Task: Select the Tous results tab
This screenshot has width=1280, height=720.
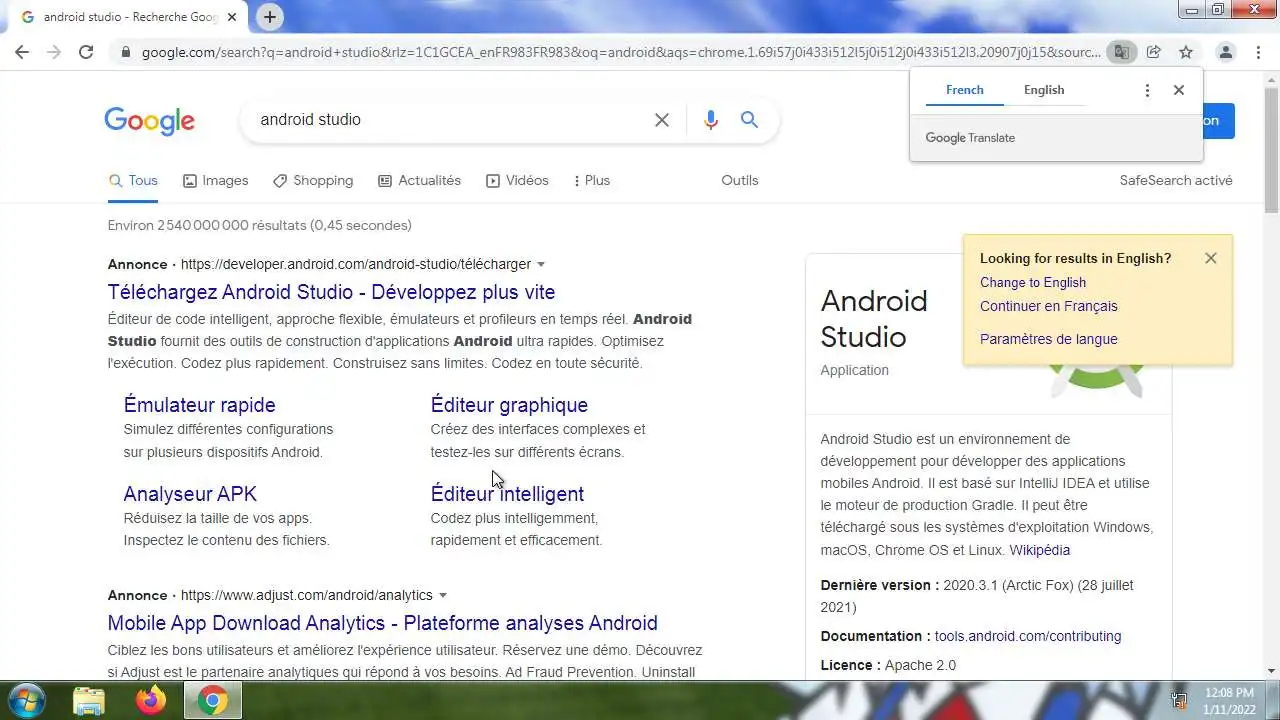Action: [x=133, y=181]
